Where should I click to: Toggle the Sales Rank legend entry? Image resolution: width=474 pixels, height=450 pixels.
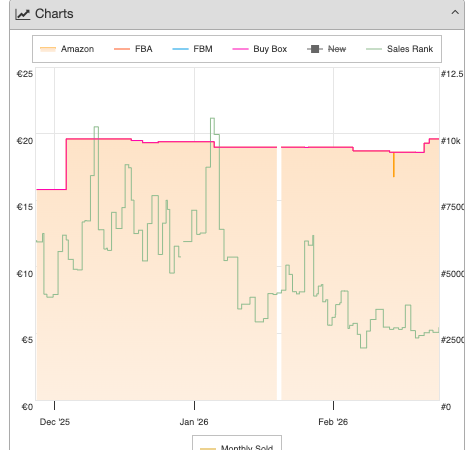click(399, 49)
